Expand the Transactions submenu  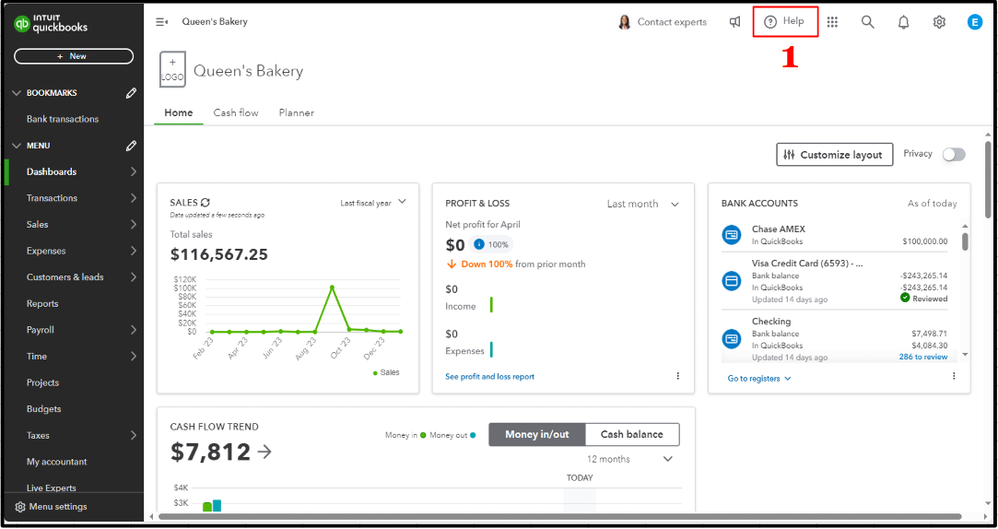134,198
